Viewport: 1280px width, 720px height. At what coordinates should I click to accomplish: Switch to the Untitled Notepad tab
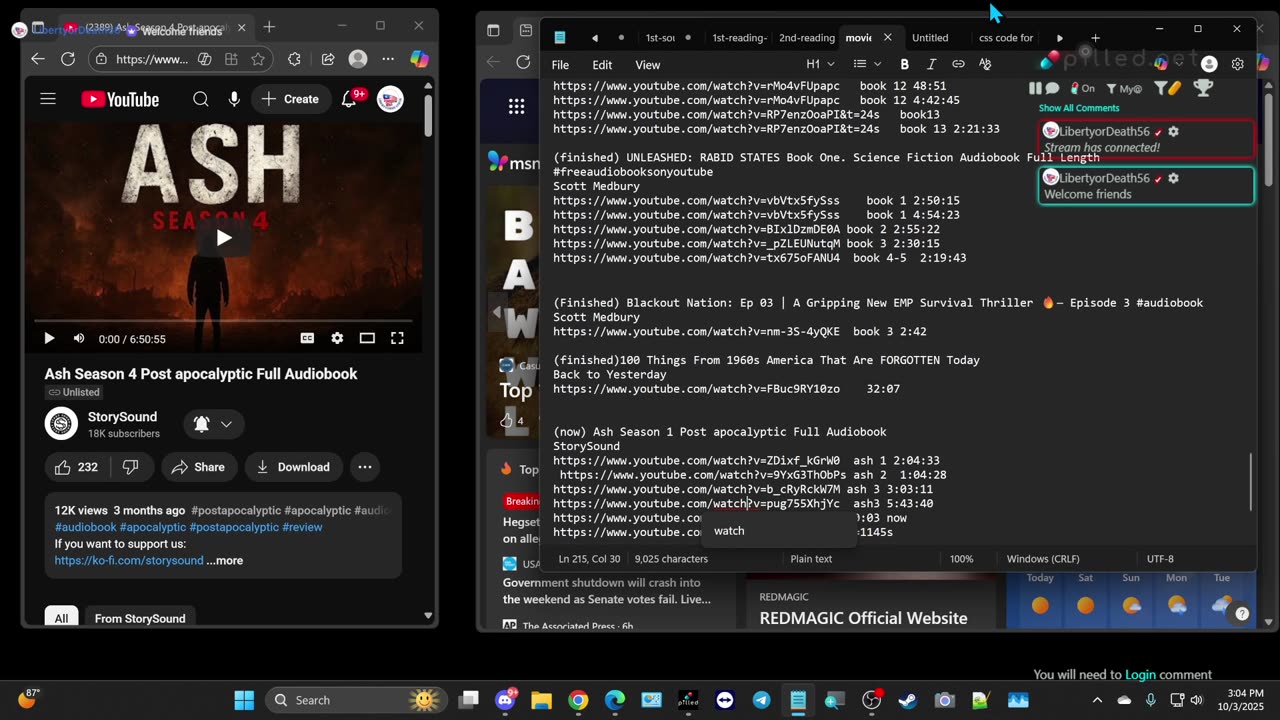pyautogui.click(x=930, y=38)
